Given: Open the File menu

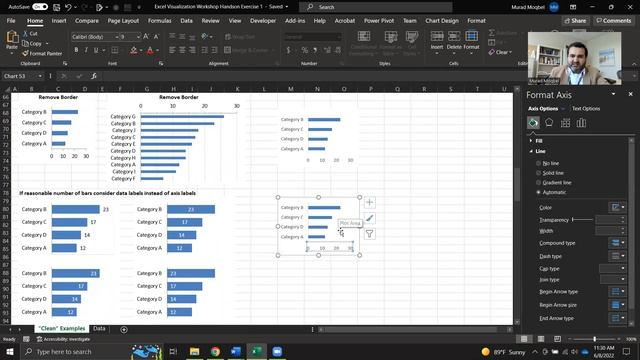Looking at the screenshot, I should coord(11,21).
